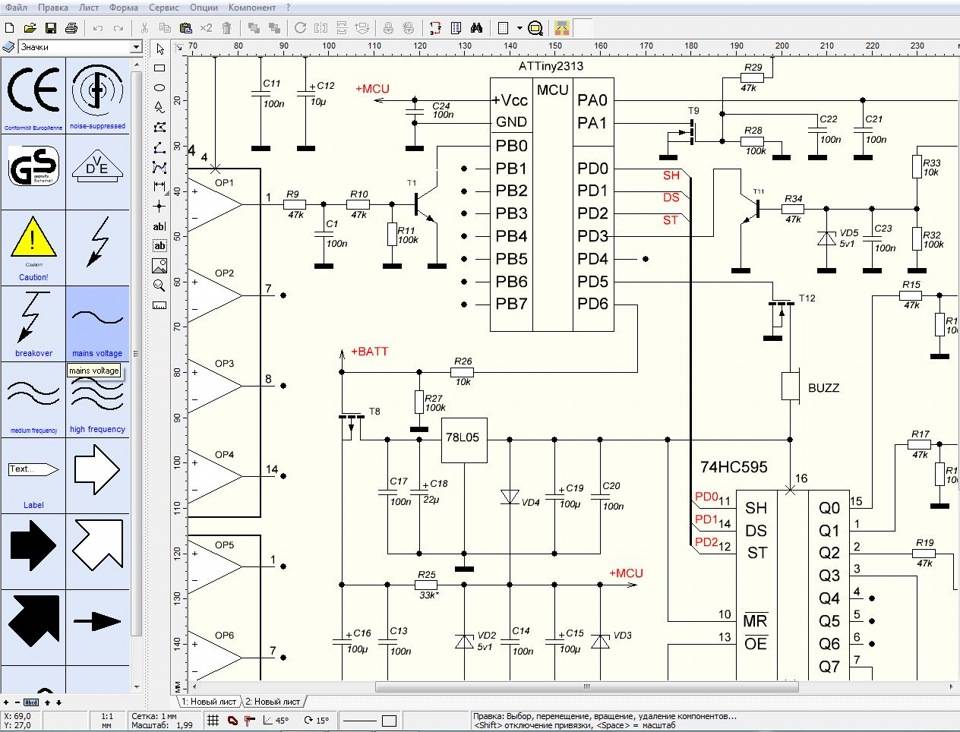This screenshot has height=732, width=960.
Task: Click the printer icon in toolbar
Action: coord(72,28)
